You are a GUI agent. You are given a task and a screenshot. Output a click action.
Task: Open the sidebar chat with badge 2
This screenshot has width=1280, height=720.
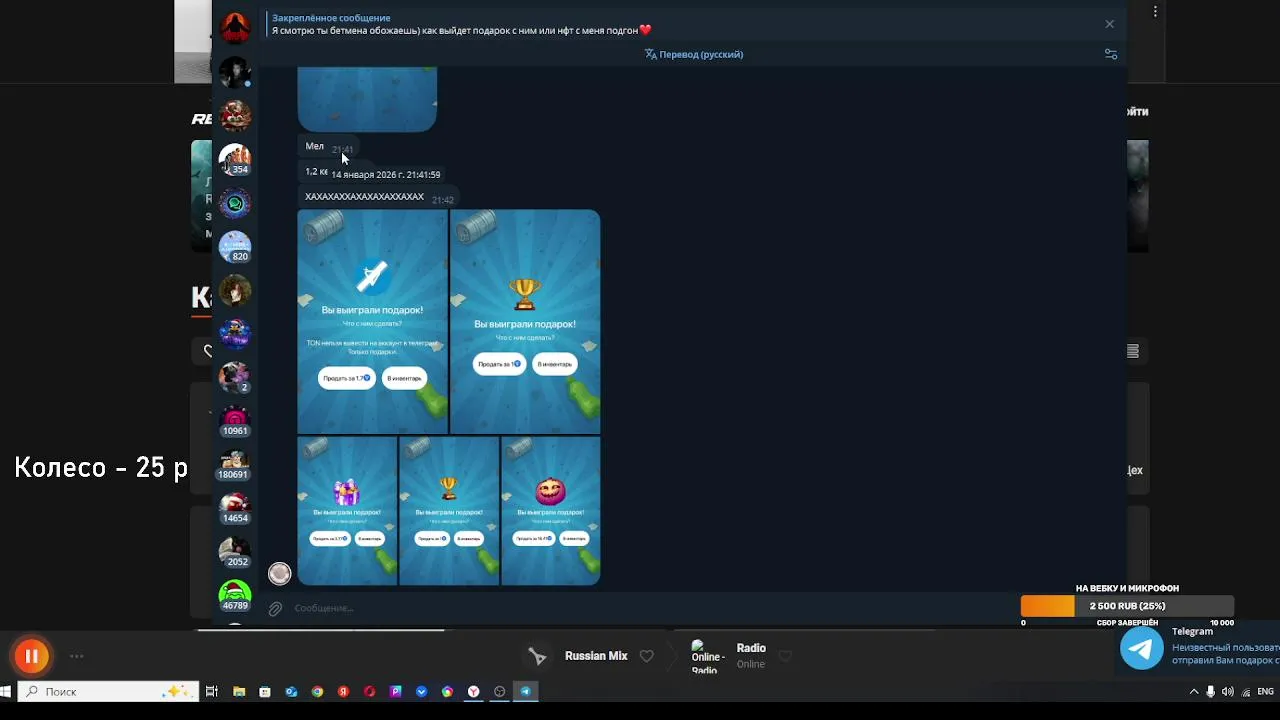pos(235,377)
